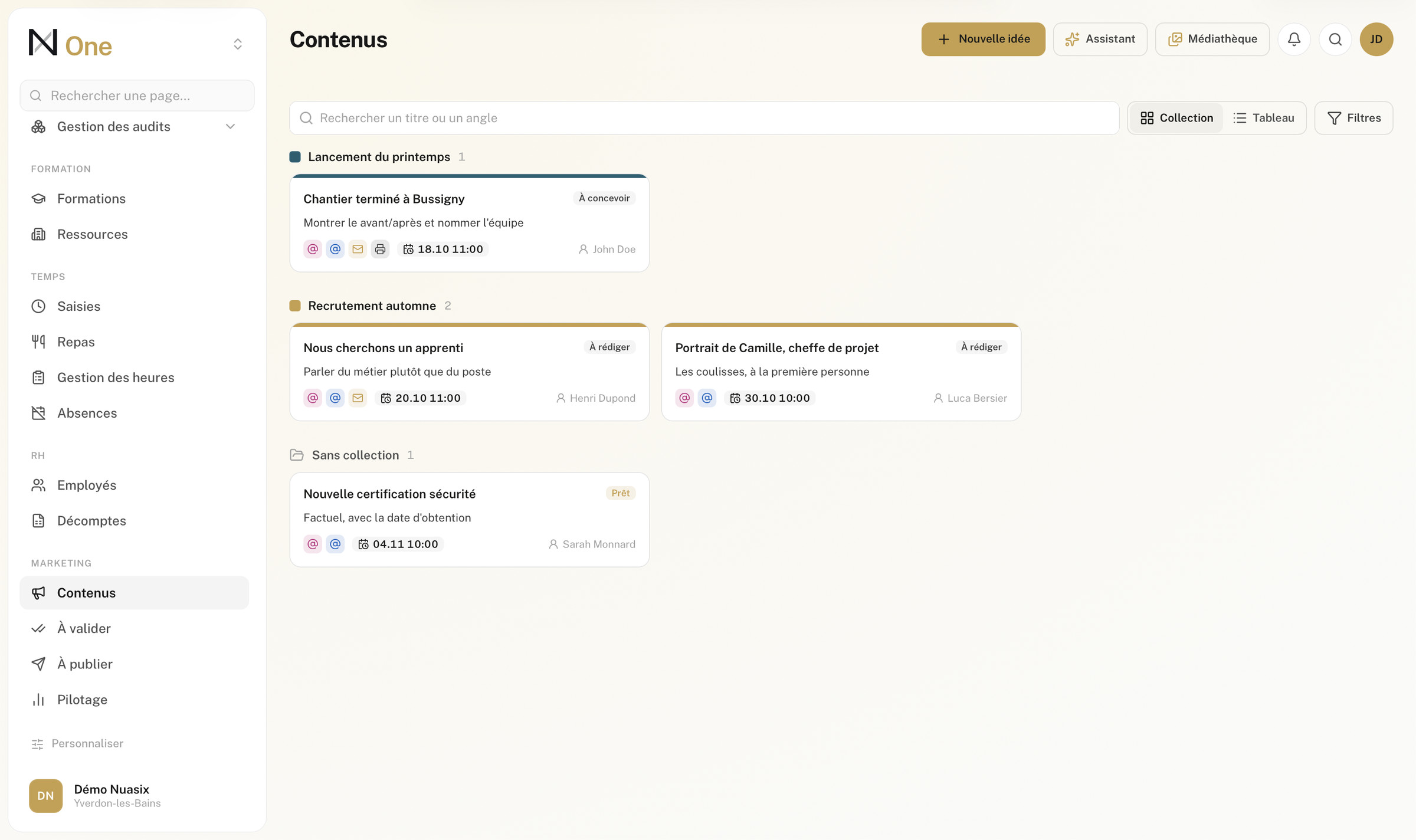The image size is (1416, 840).
Task: Open Formations in sidebar
Action: (x=135, y=198)
